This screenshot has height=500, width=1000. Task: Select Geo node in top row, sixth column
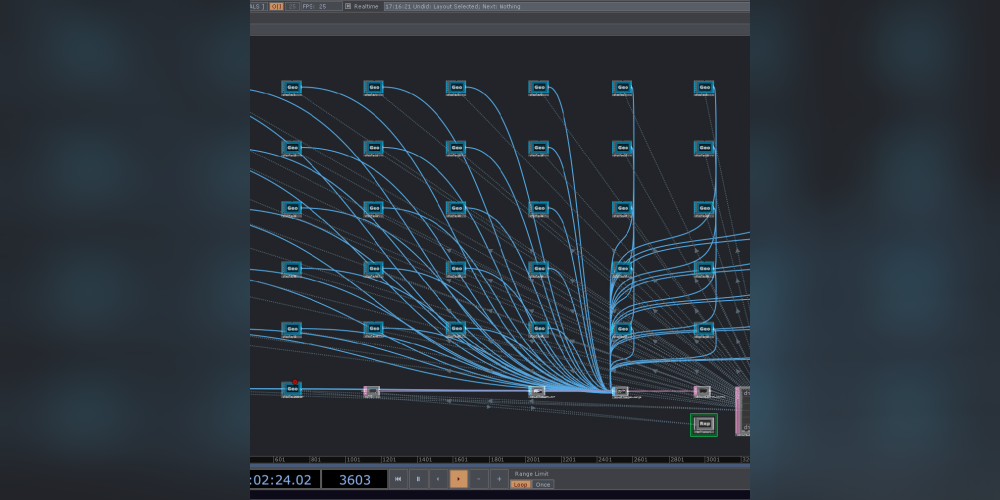704,87
